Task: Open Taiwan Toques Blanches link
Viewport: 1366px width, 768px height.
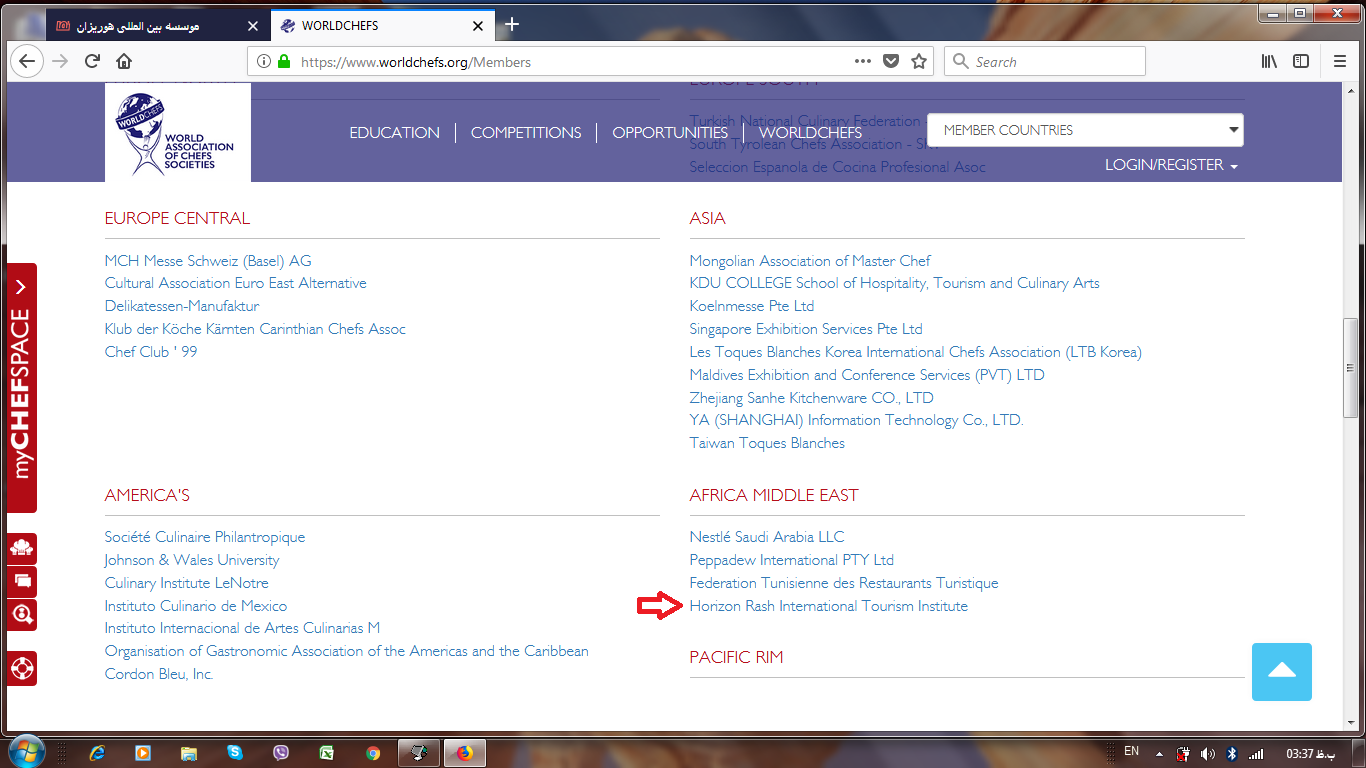Action: pyautogui.click(x=767, y=443)
